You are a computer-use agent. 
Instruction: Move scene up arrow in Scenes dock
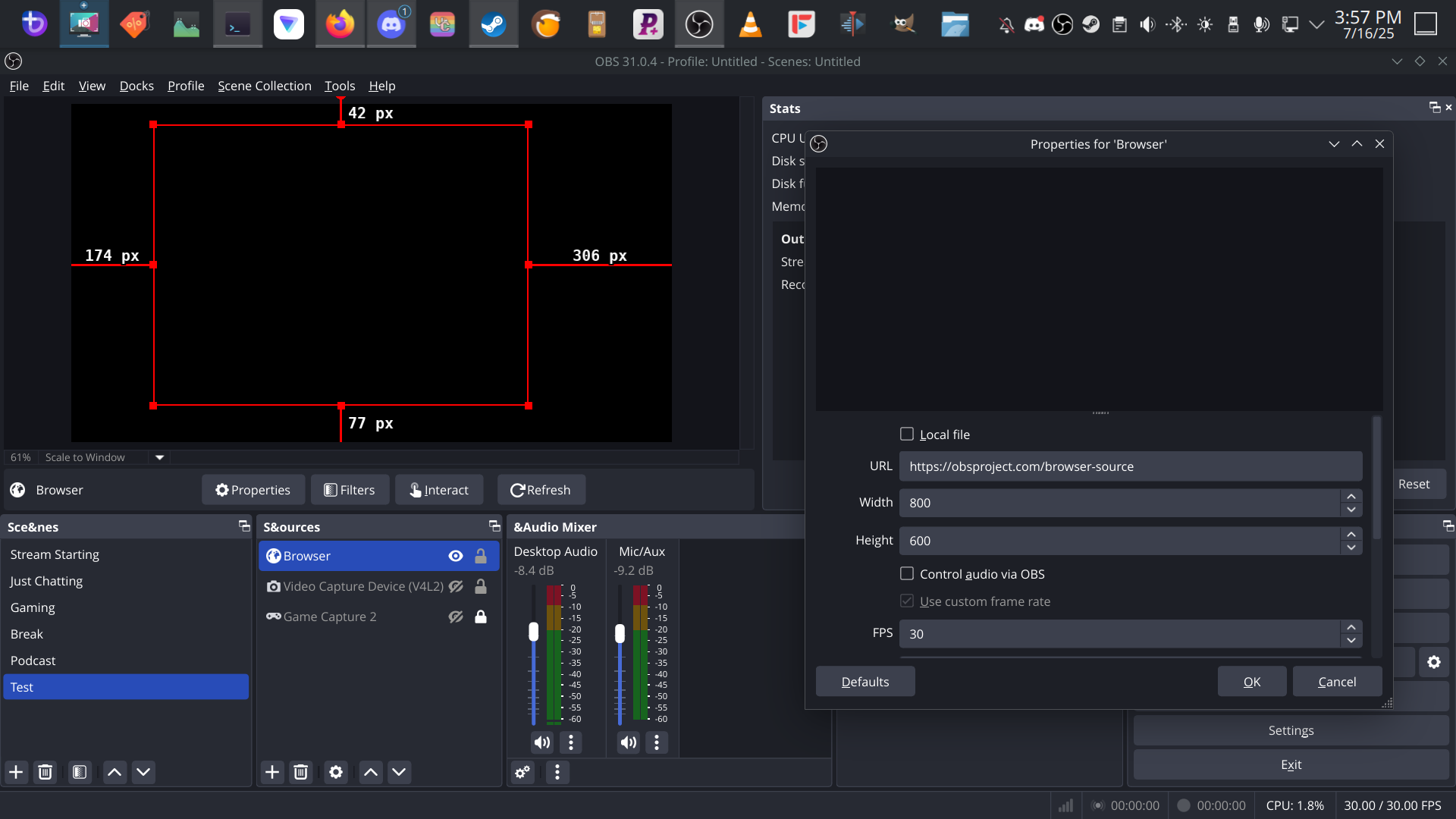(115, 772)
